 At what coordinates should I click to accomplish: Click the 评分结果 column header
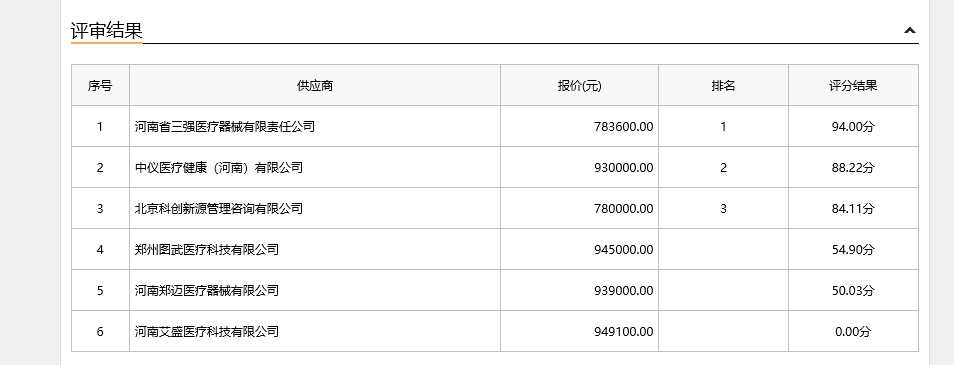(x=853, y=86)
